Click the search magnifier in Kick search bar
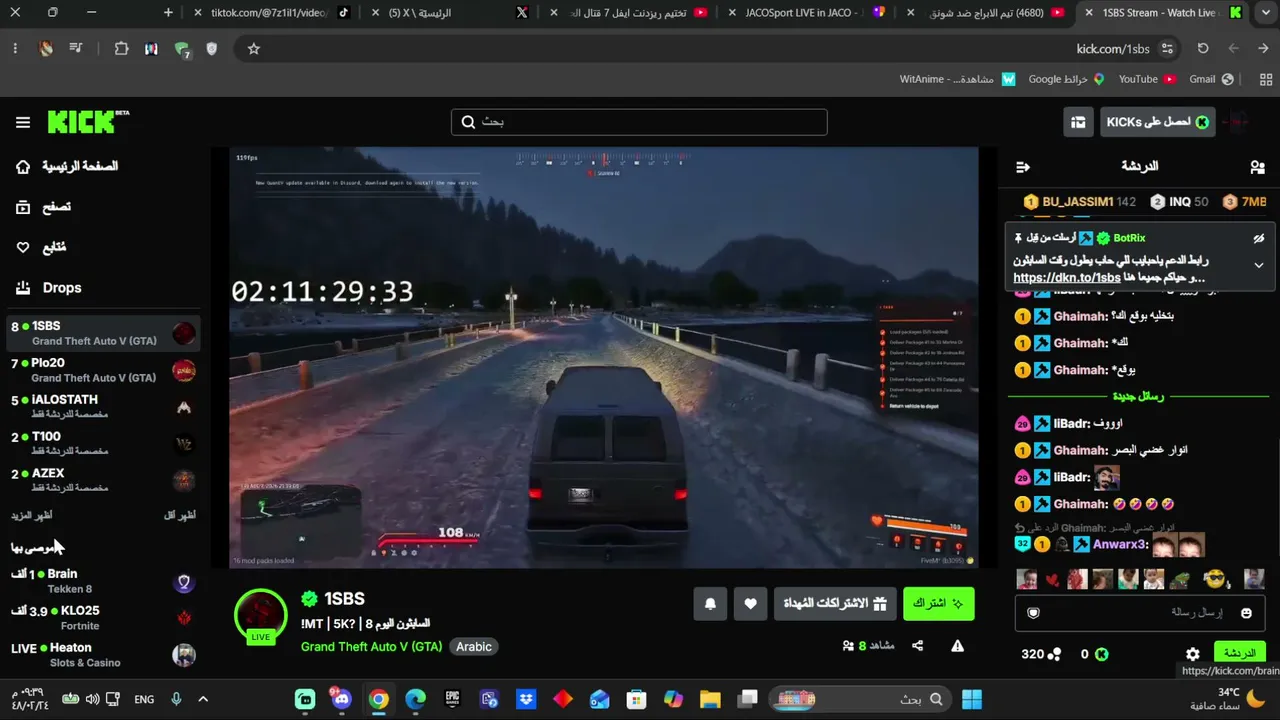1280x720 pixels. click(468, 122)
